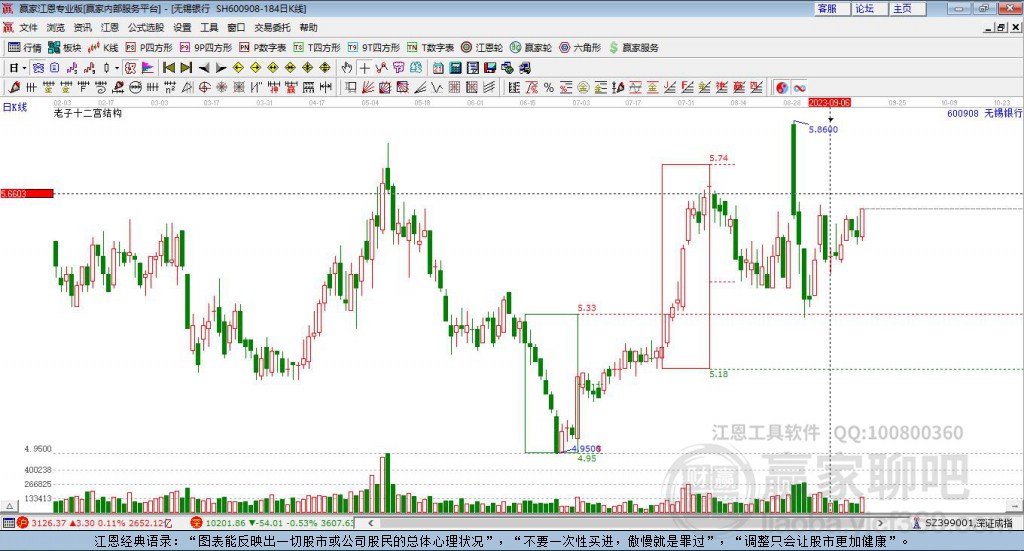Expand the candlestick style dropdown arrow
Image resolution: width=1024 pixels, height=551 pixels.
point(117,68)
